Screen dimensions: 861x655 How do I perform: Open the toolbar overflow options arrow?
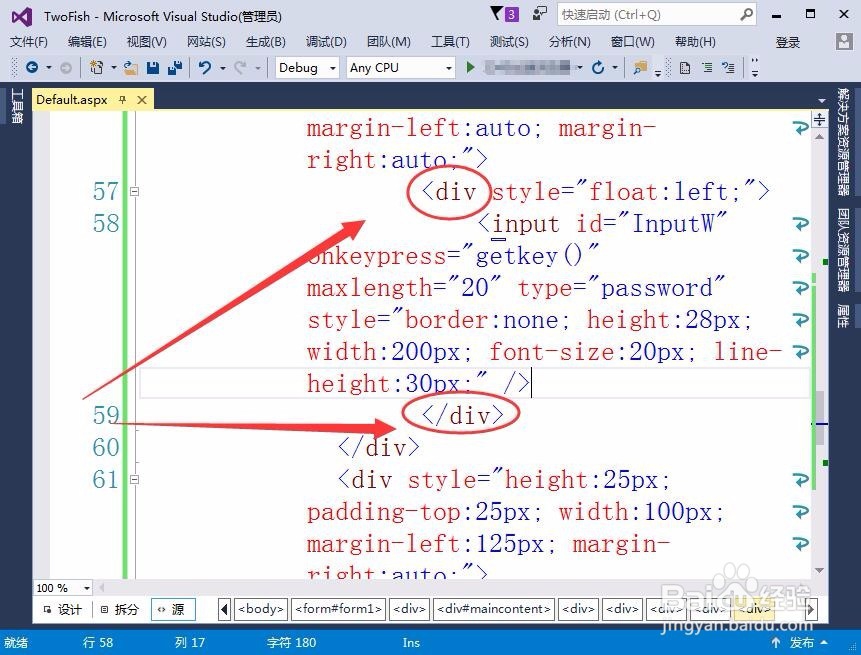[x=755, y=68]
